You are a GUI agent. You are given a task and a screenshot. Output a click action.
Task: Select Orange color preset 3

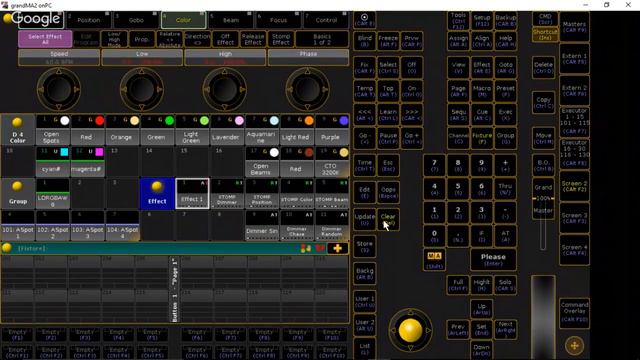122,130
